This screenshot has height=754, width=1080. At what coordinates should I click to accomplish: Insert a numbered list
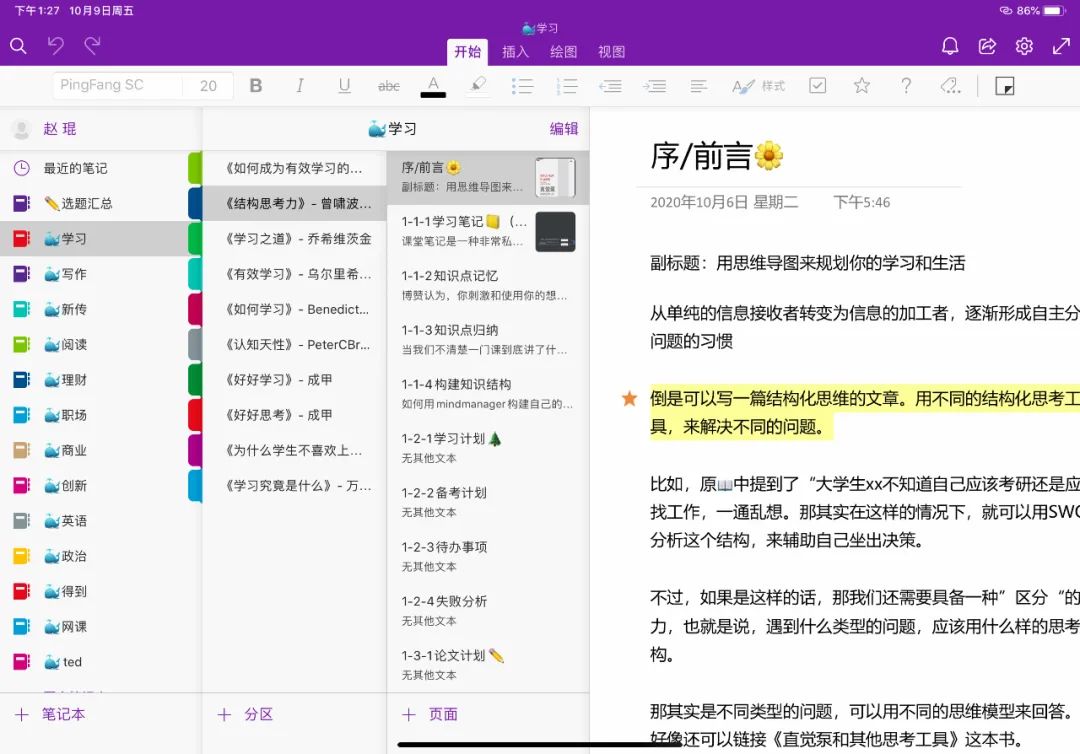[566, 86]
